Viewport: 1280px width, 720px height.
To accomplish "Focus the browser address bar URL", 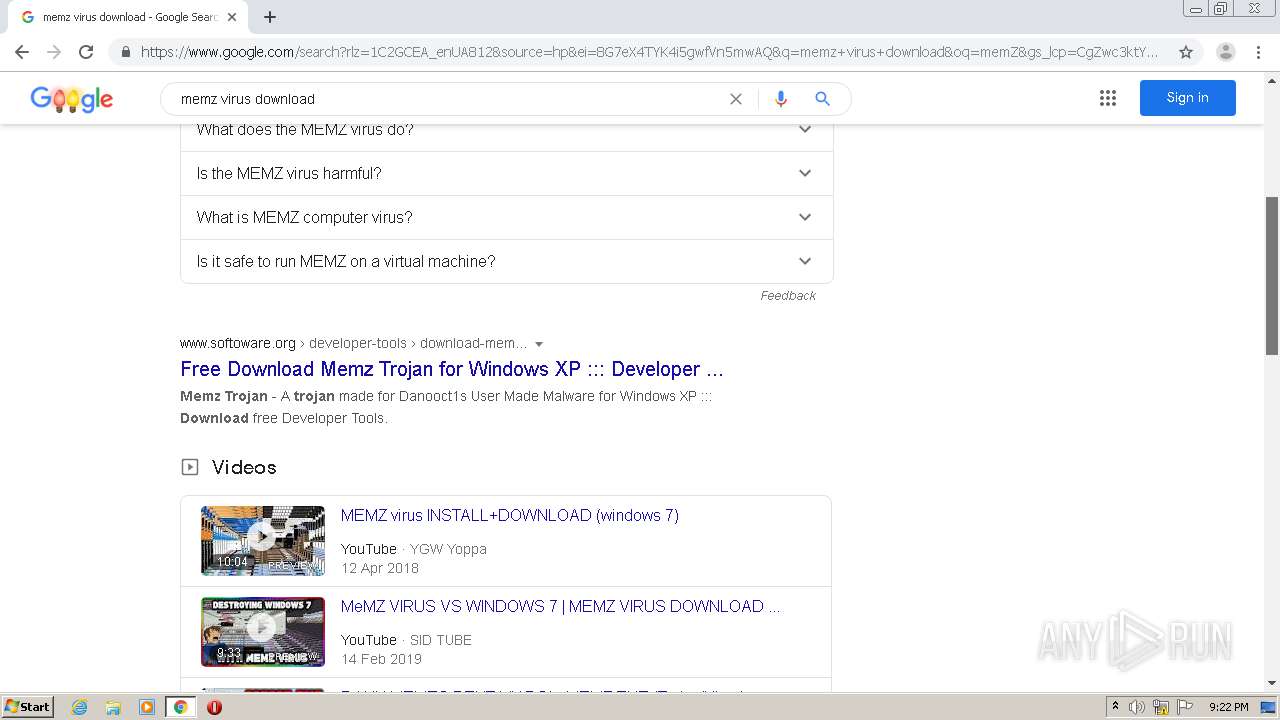I will (x=650, y=52).
